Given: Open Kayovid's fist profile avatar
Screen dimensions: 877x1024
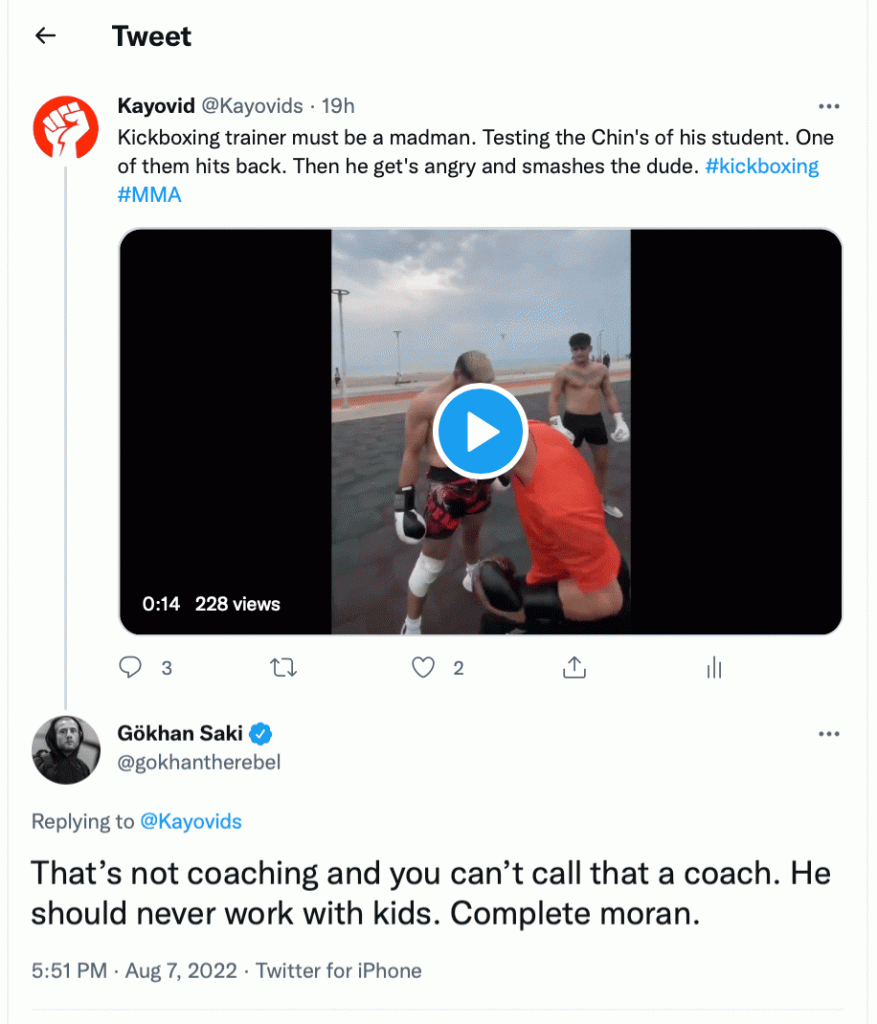Looking at the screenshot, I should pos(66,127).
